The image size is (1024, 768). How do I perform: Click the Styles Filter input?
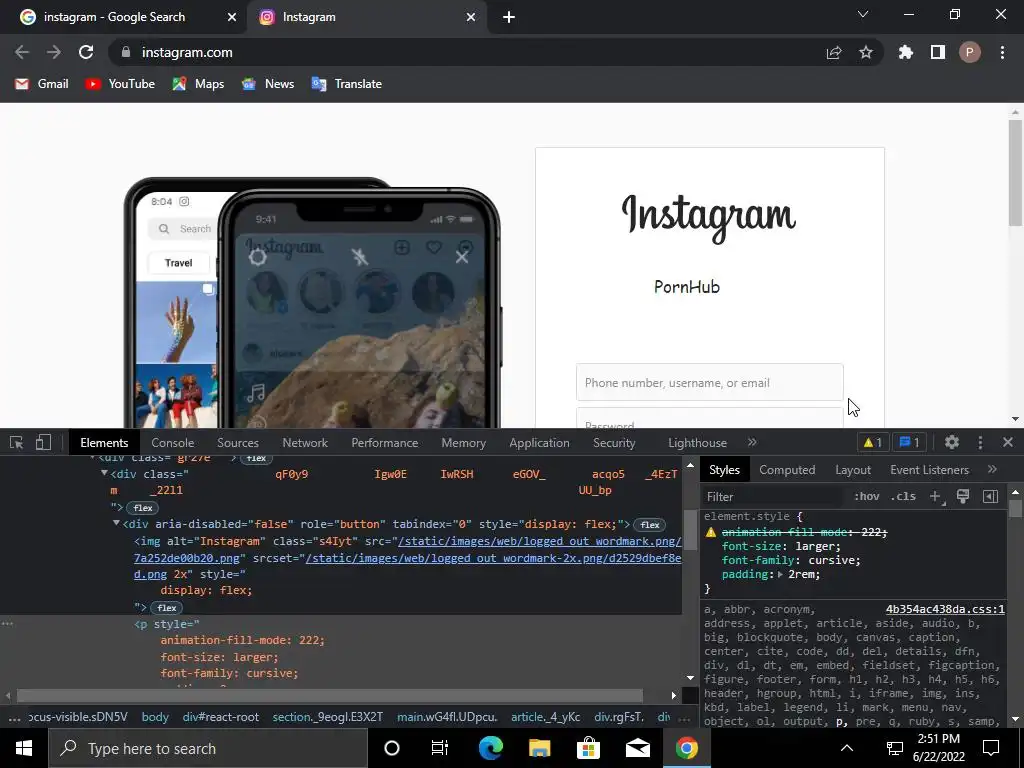(775, 496)
